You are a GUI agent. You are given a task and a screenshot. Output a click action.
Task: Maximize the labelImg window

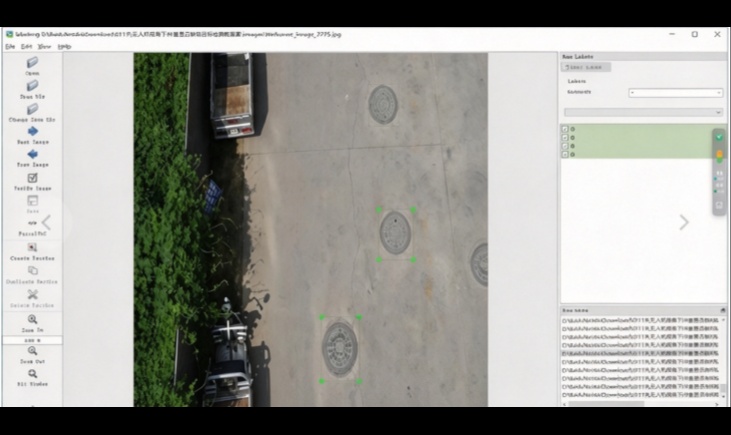coord(695,34)
